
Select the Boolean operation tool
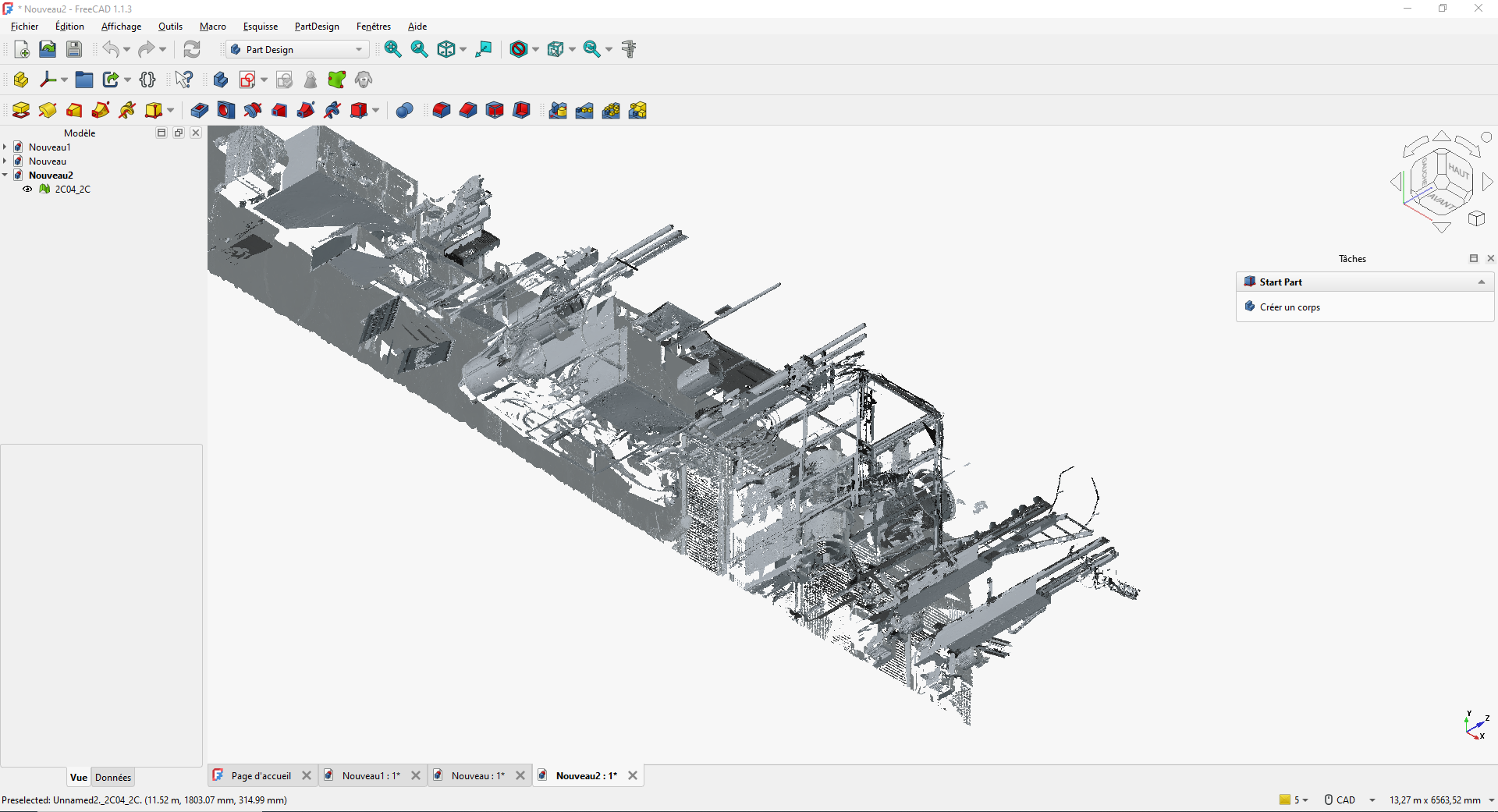pyautogui.click(x=404, y=110)
